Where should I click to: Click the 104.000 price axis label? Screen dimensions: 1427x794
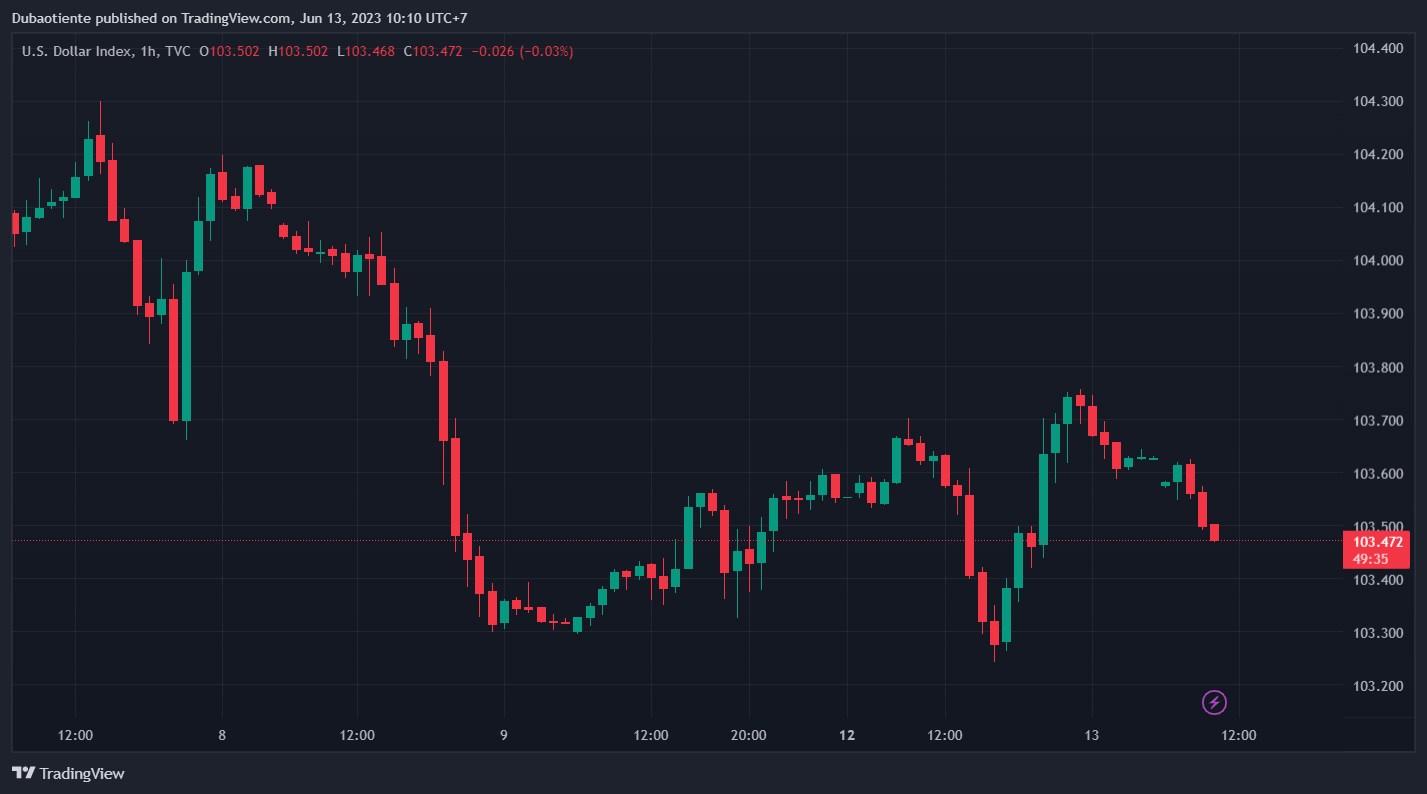click(x=1377, y=261)
